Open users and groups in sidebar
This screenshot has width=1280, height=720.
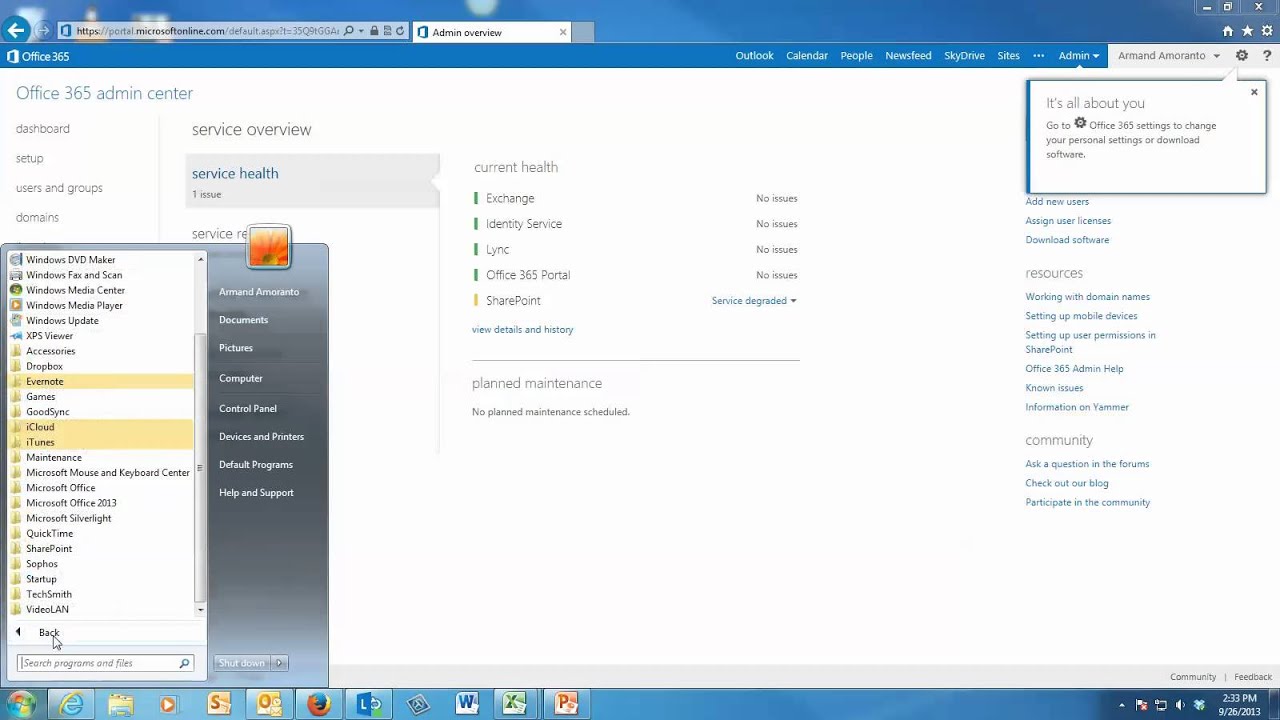pos(59,188)
